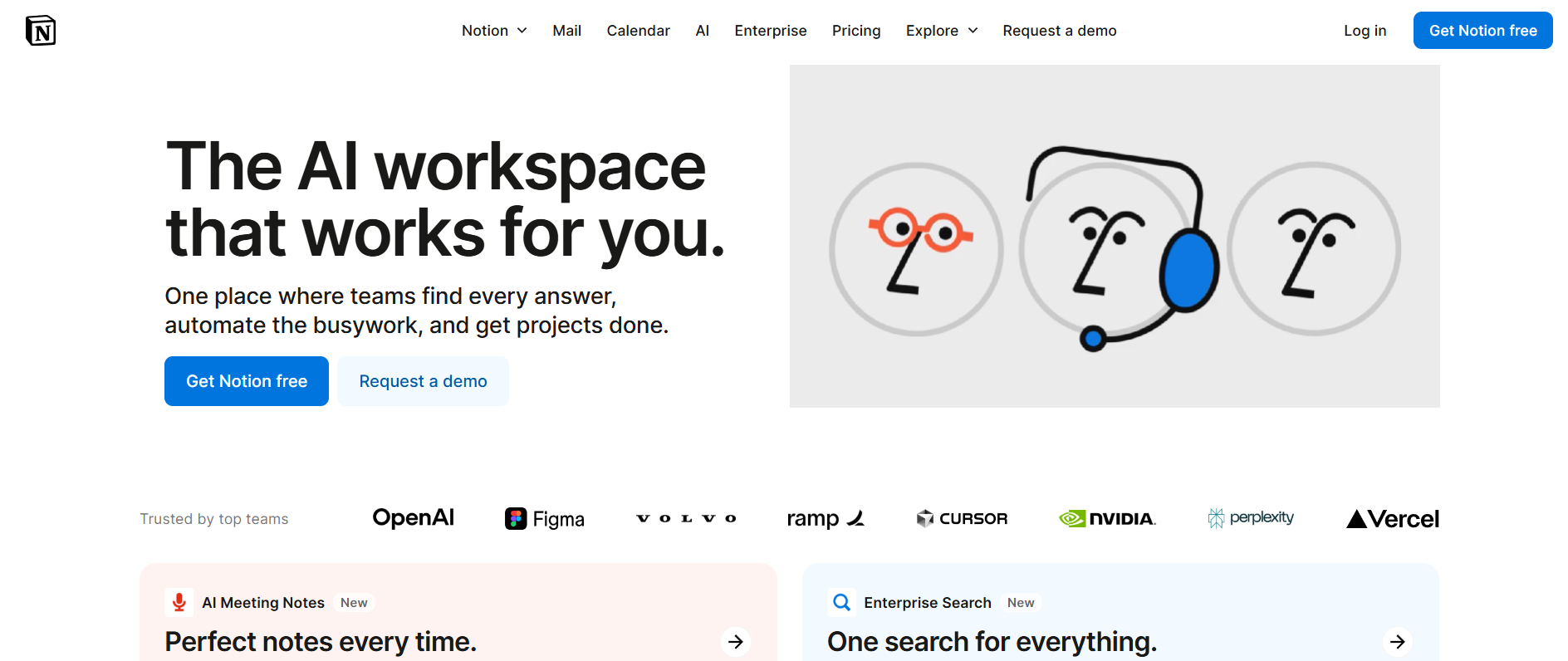The height and width of the screenshot is (661, 1568).
Task: Click Request a demo in navbar
Action: coord(1059,31)
